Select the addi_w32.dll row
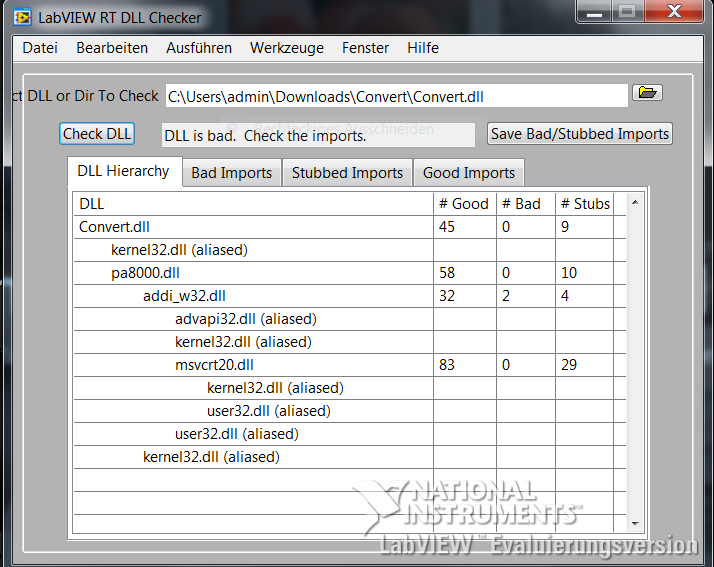Viewport: 714px width, 567px height. [x=350, y=296]
